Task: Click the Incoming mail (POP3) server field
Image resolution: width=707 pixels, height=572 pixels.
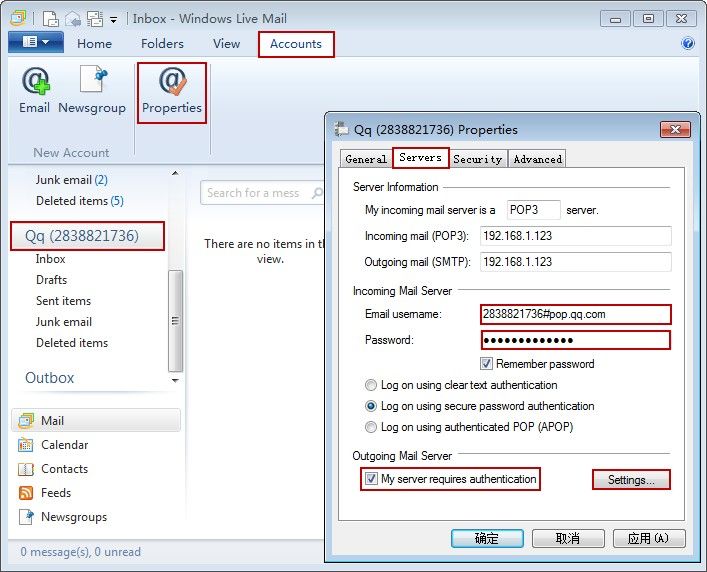Action: pyautogui.click(x=575, y=236)
